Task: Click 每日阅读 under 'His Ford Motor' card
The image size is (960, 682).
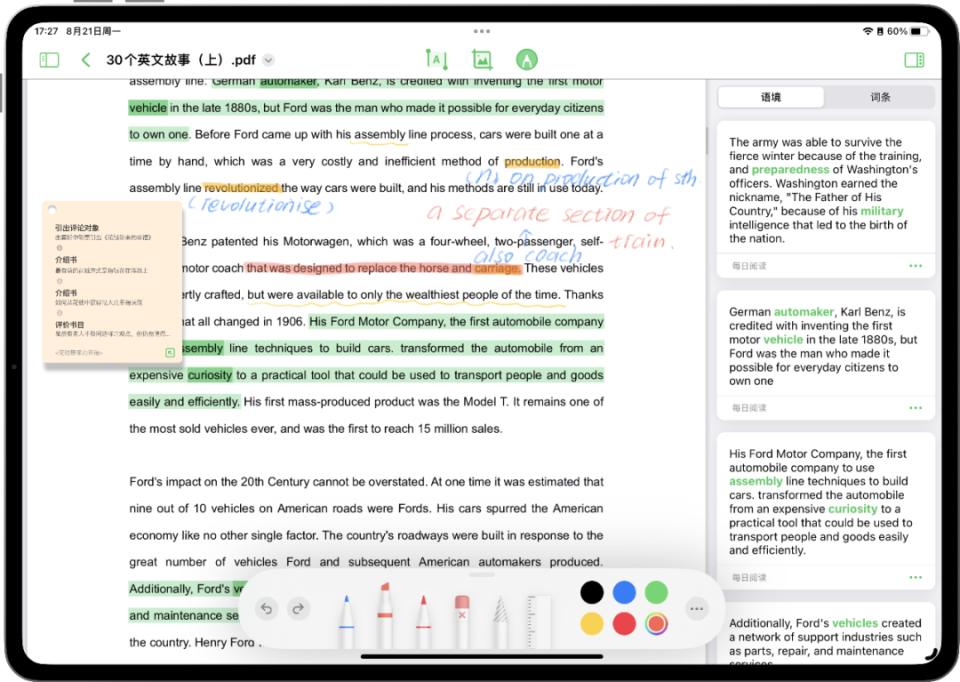Action: click(749, 577)
